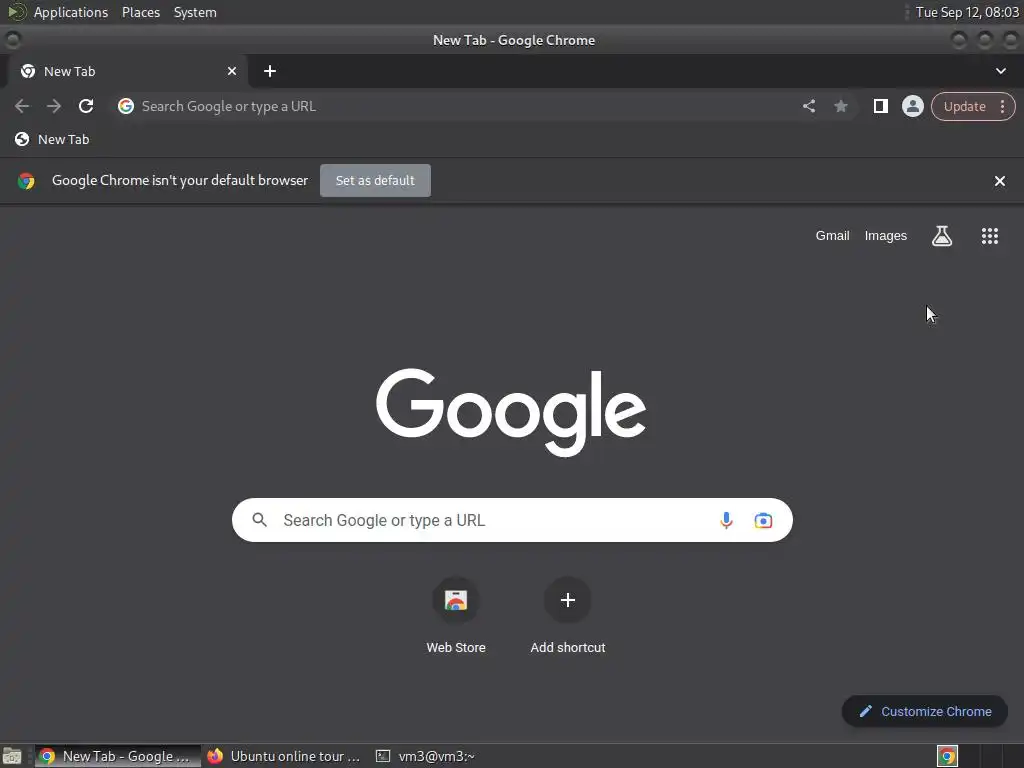Expand the tab search chevron

[1000, 71]
